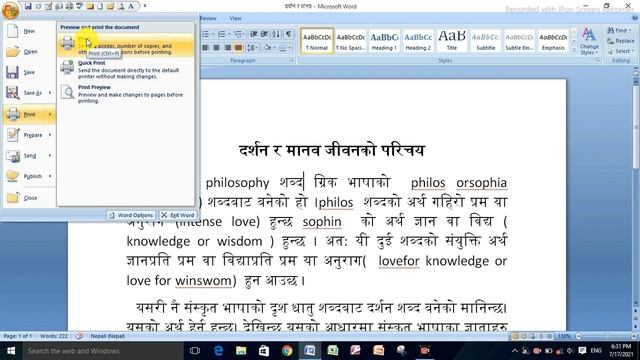Click the zoom slider control

(606, 336)
